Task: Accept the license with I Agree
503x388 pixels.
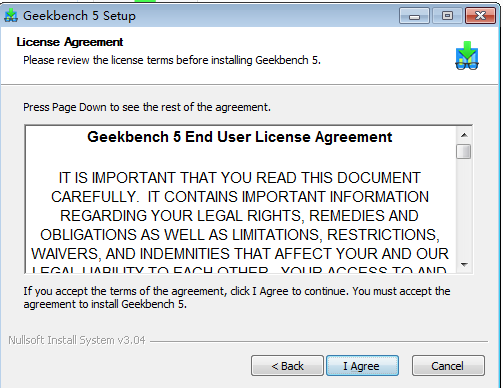Action: 362,366
